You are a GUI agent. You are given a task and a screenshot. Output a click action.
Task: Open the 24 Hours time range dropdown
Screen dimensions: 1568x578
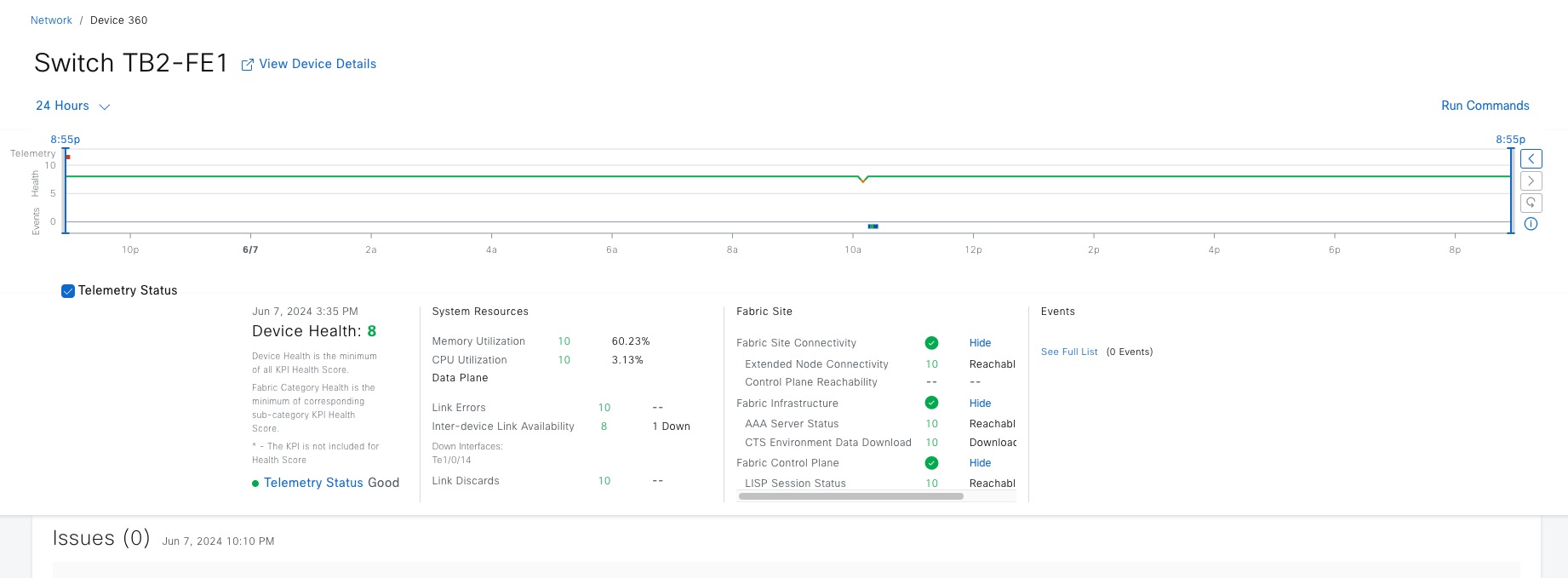coord(73,106)
